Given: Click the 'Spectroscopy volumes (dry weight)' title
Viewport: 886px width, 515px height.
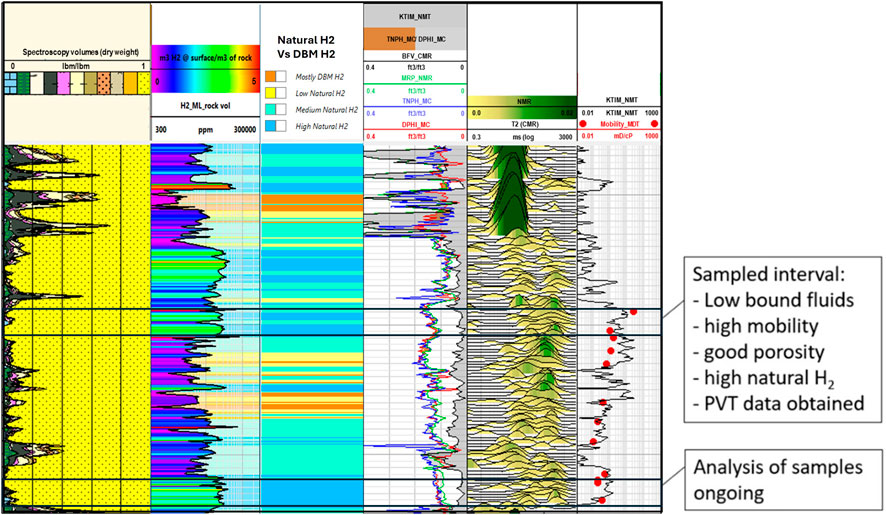Looking at the screenshot, I should click(x=81, y=52).
